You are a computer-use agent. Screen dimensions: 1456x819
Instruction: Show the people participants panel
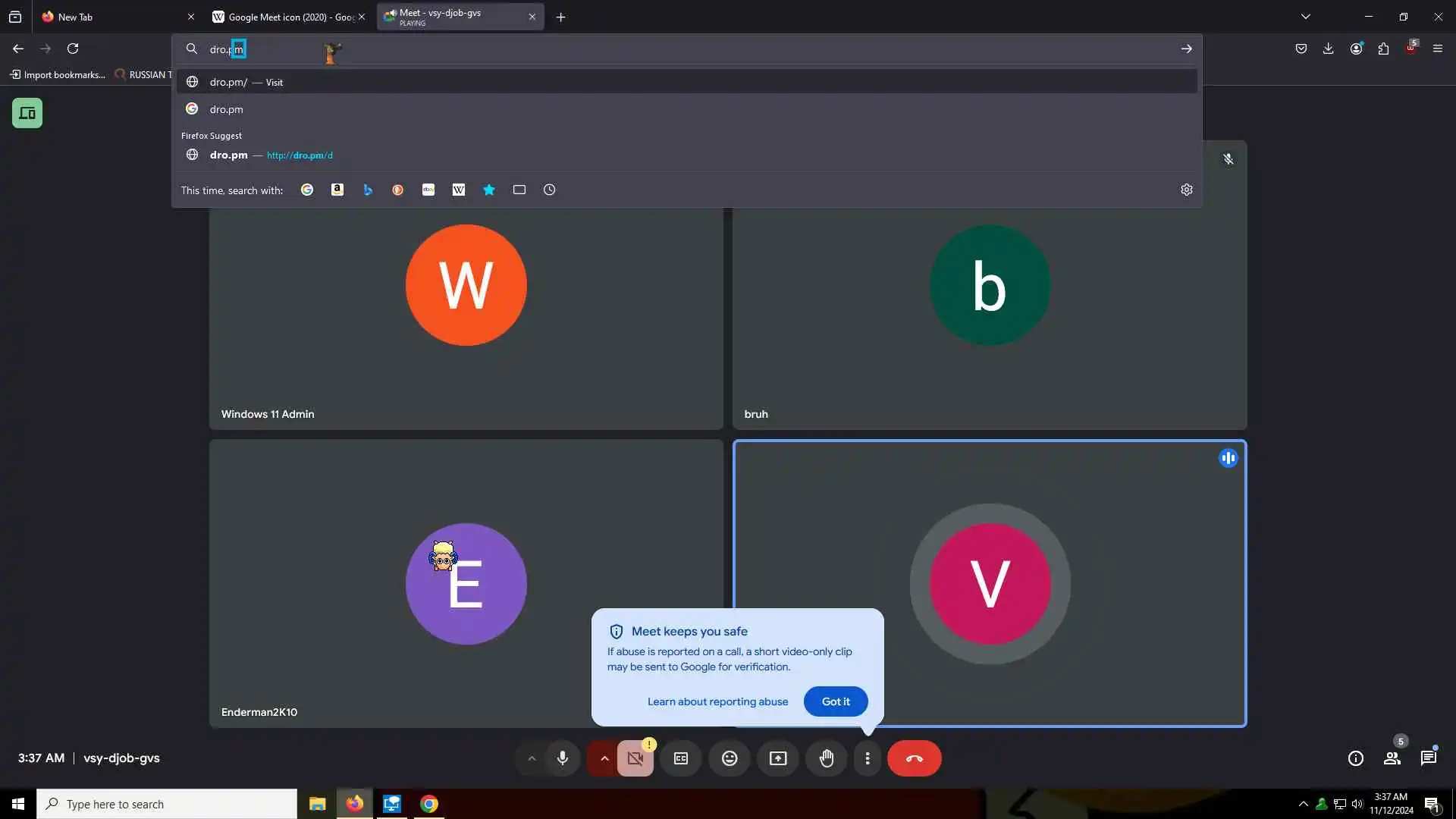1392,758
